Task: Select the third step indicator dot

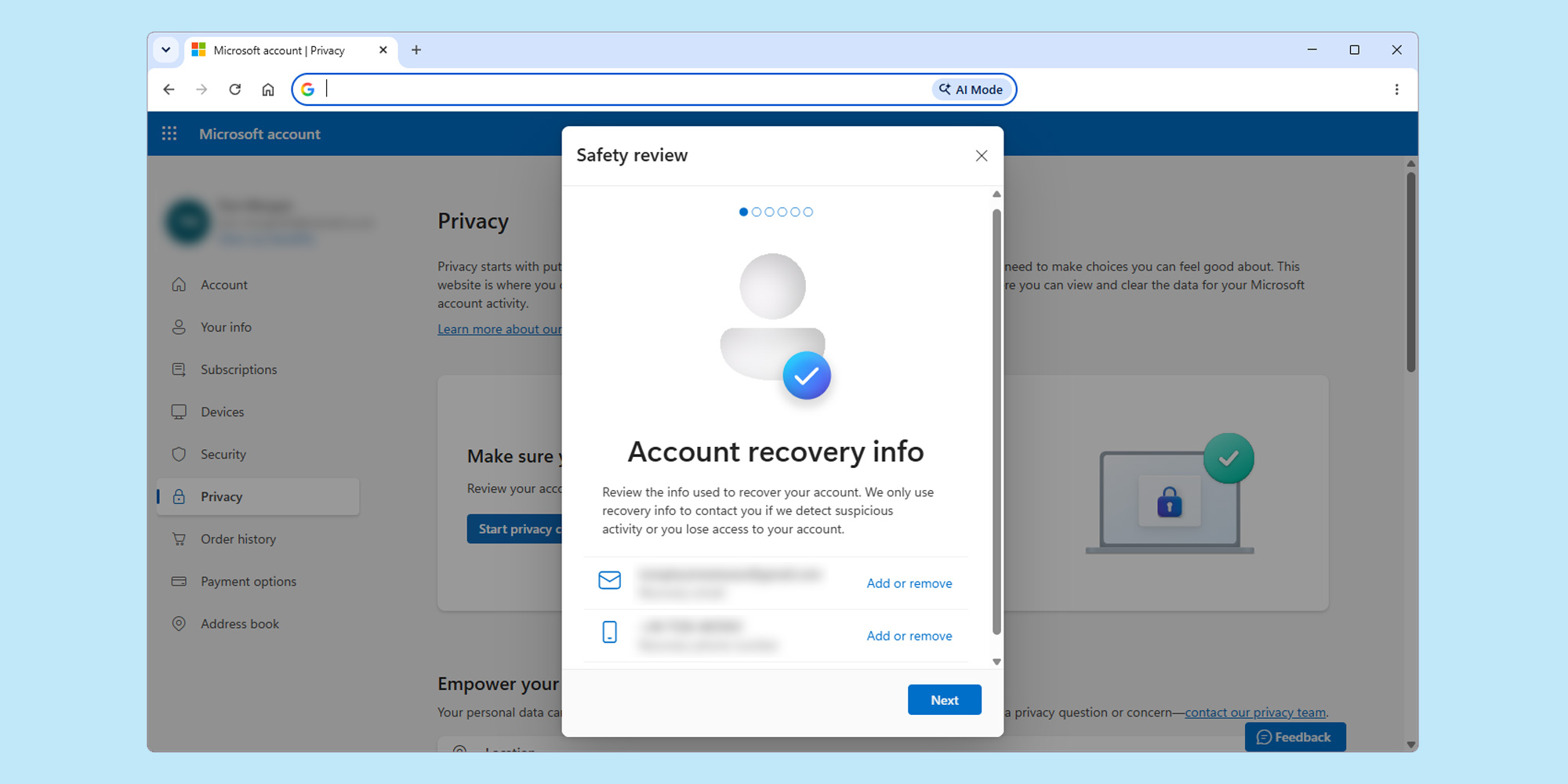Action: coord(769,212)
